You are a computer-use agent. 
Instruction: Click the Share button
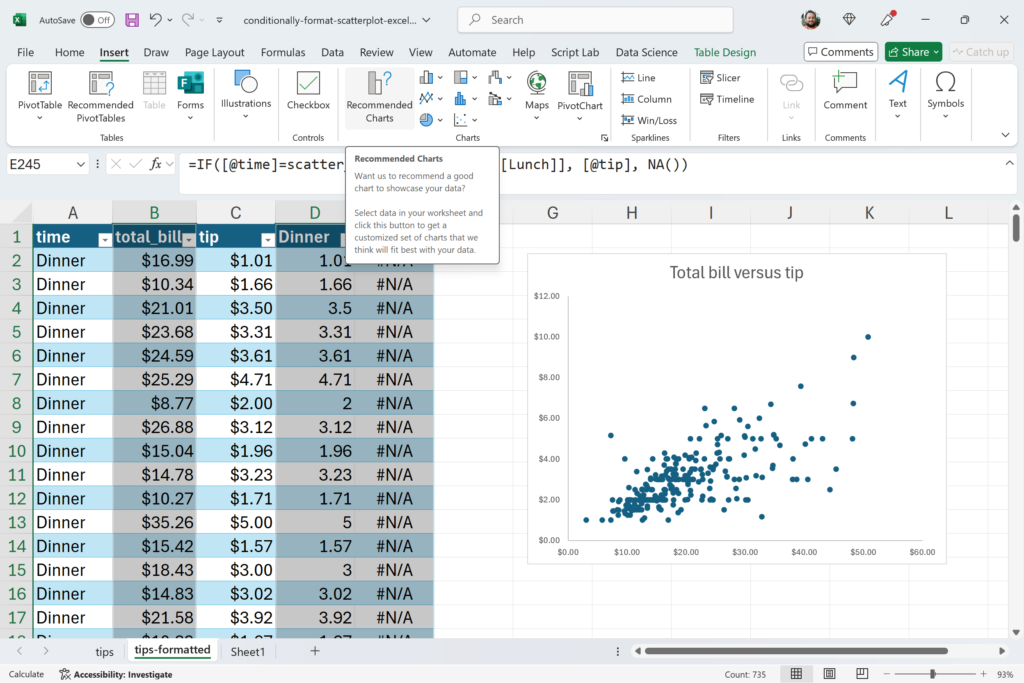click(913, 52)
